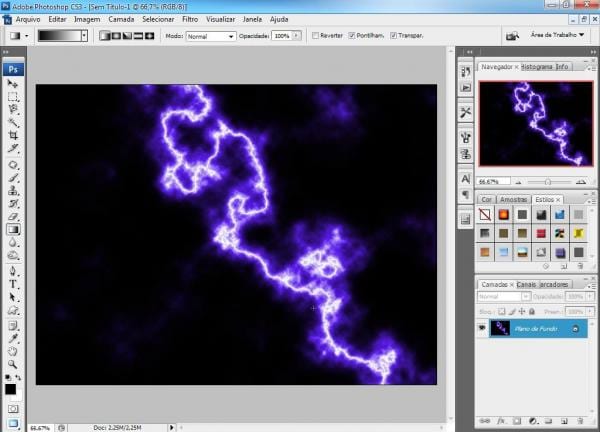Open the Imagem menu
600x432 pixels.
(x=87, y=20)
